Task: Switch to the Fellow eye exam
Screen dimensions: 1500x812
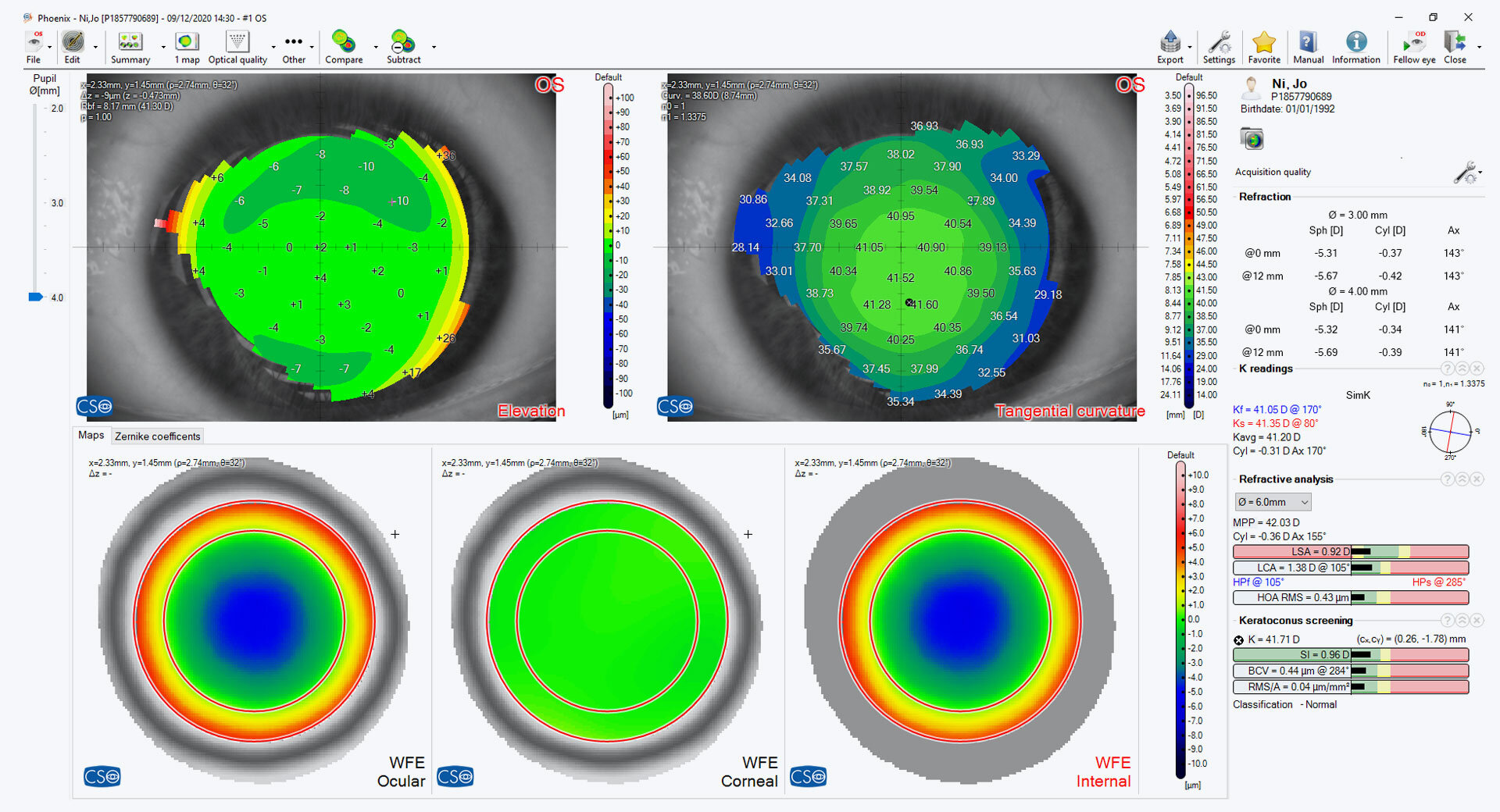Action: coord(1414,48)
